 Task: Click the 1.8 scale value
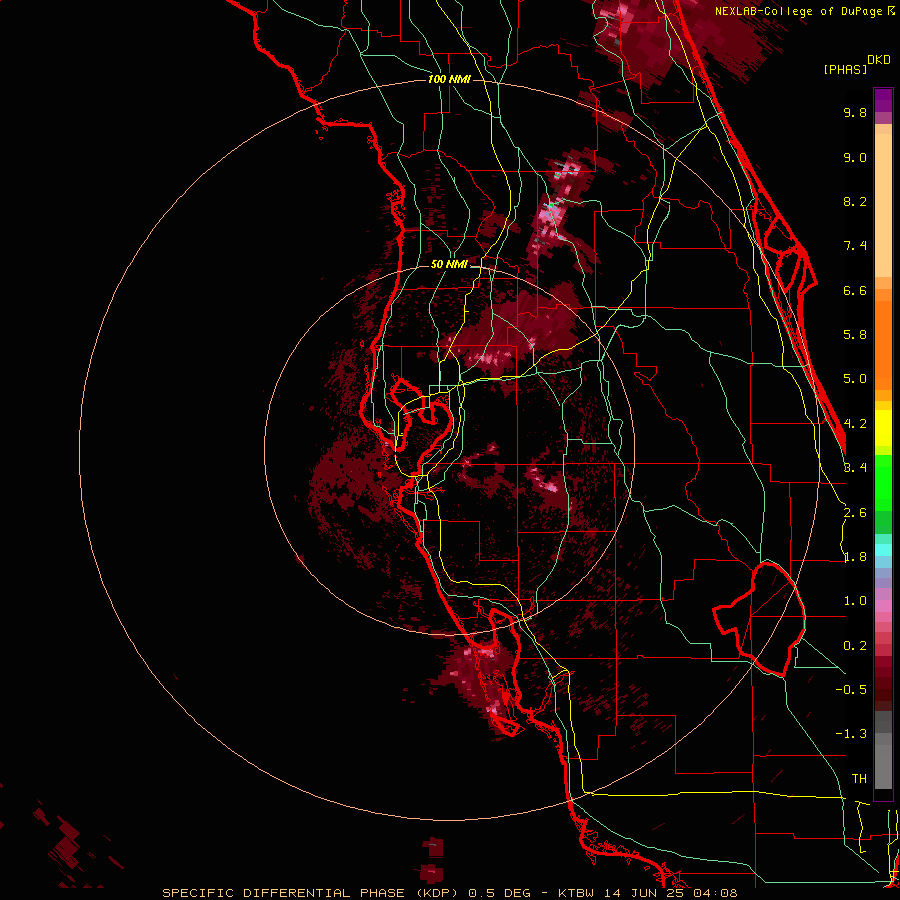point(855,557)
